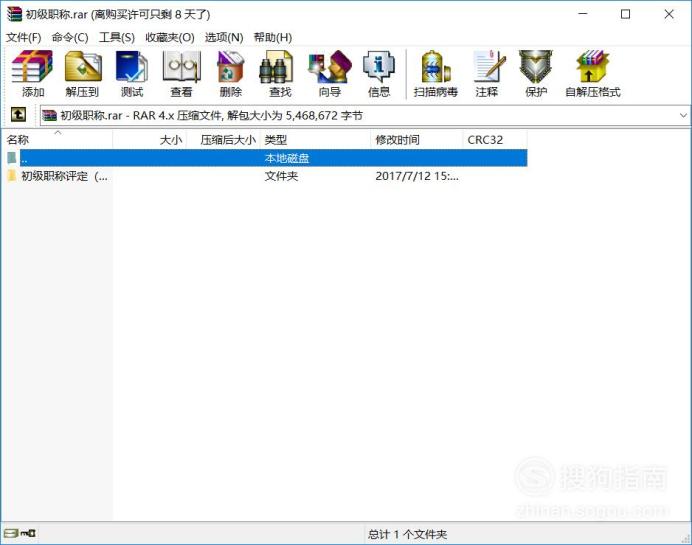
Task: Click the 保护 (Protect) shield icon
Action: coord(536,74)
